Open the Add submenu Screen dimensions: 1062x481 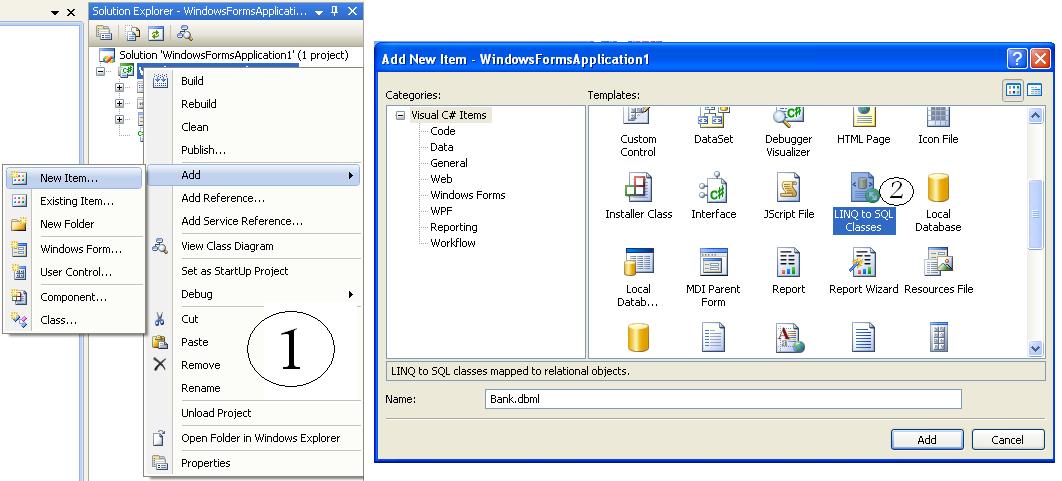coord(254,175)
